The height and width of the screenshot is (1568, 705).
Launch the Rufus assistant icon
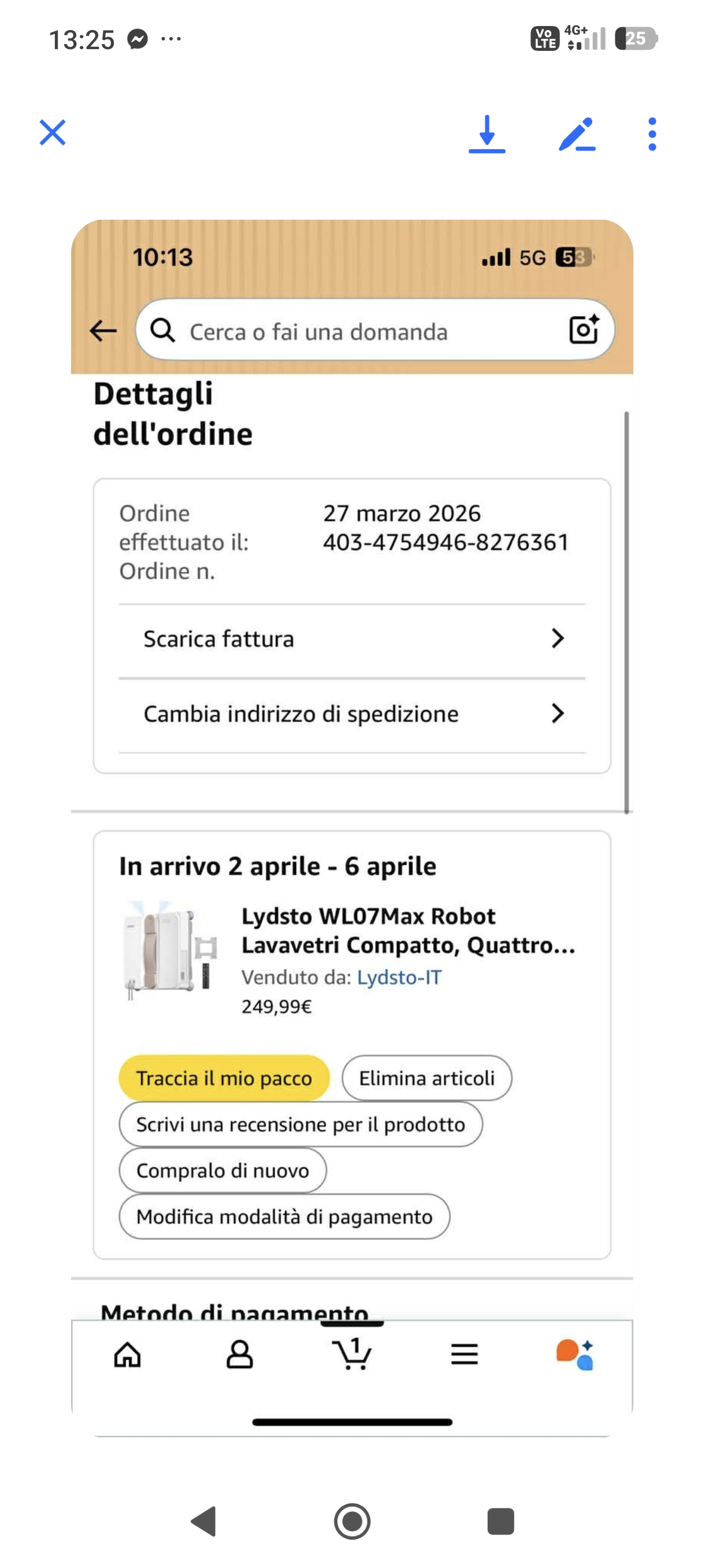click(575, 1355)
